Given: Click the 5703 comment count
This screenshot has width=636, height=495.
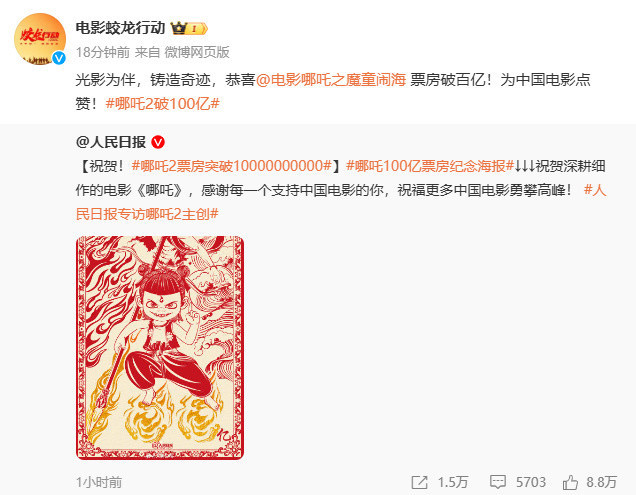Looking at the screenshot, I should (531, 482).
